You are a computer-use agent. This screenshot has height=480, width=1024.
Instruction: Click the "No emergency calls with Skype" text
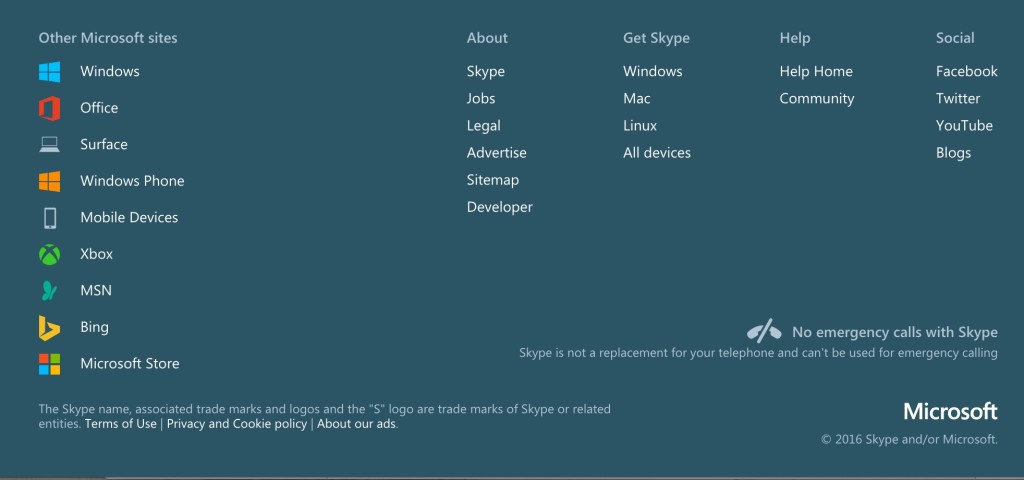pos(895,332)
